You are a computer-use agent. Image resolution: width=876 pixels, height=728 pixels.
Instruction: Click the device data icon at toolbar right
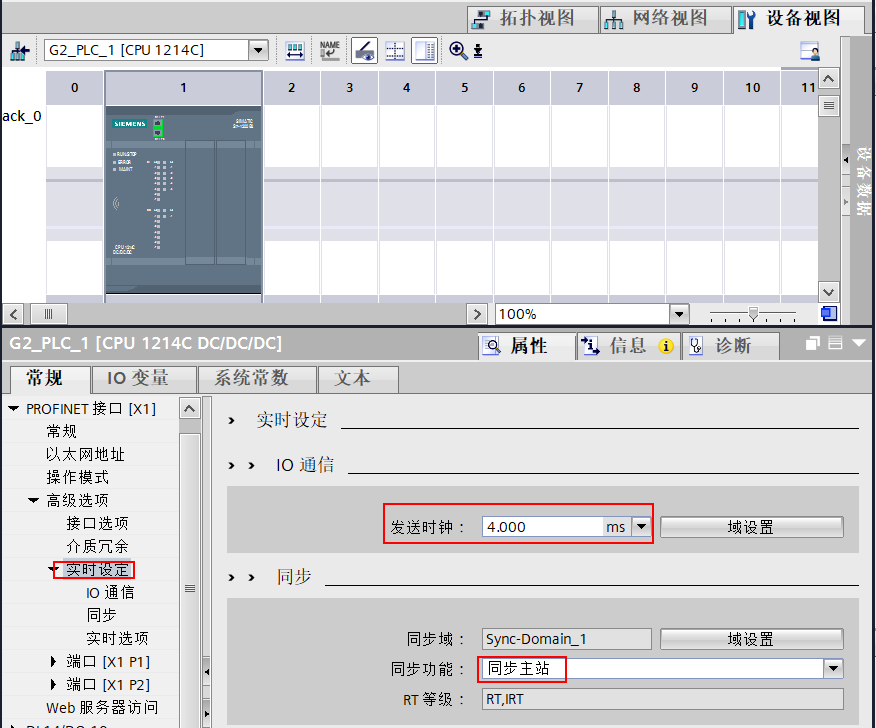pyautogui.click(x=810, y=51)
